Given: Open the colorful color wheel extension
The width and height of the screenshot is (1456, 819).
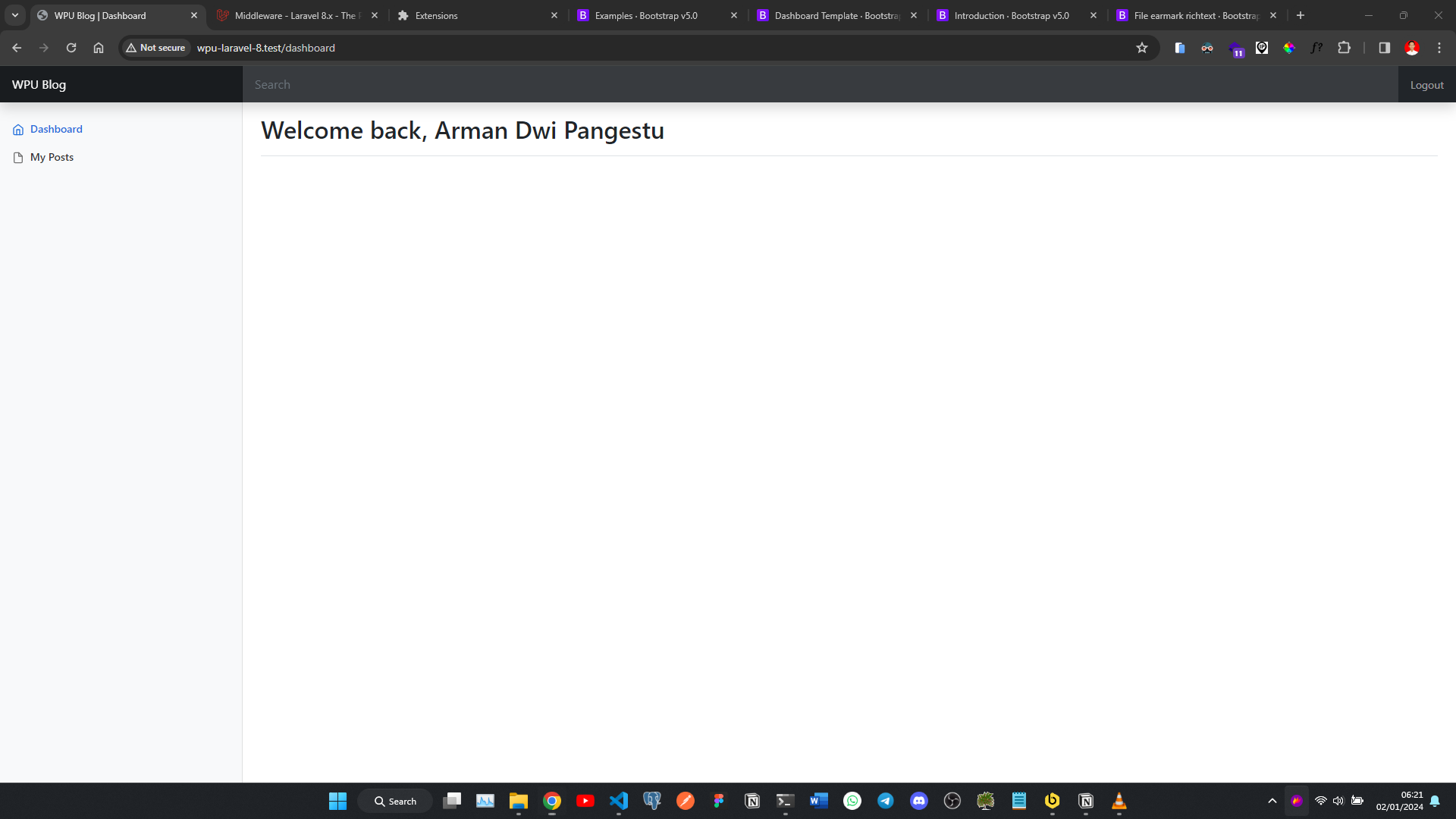Looking at the screenshot, I should (x=1289, y=48).
